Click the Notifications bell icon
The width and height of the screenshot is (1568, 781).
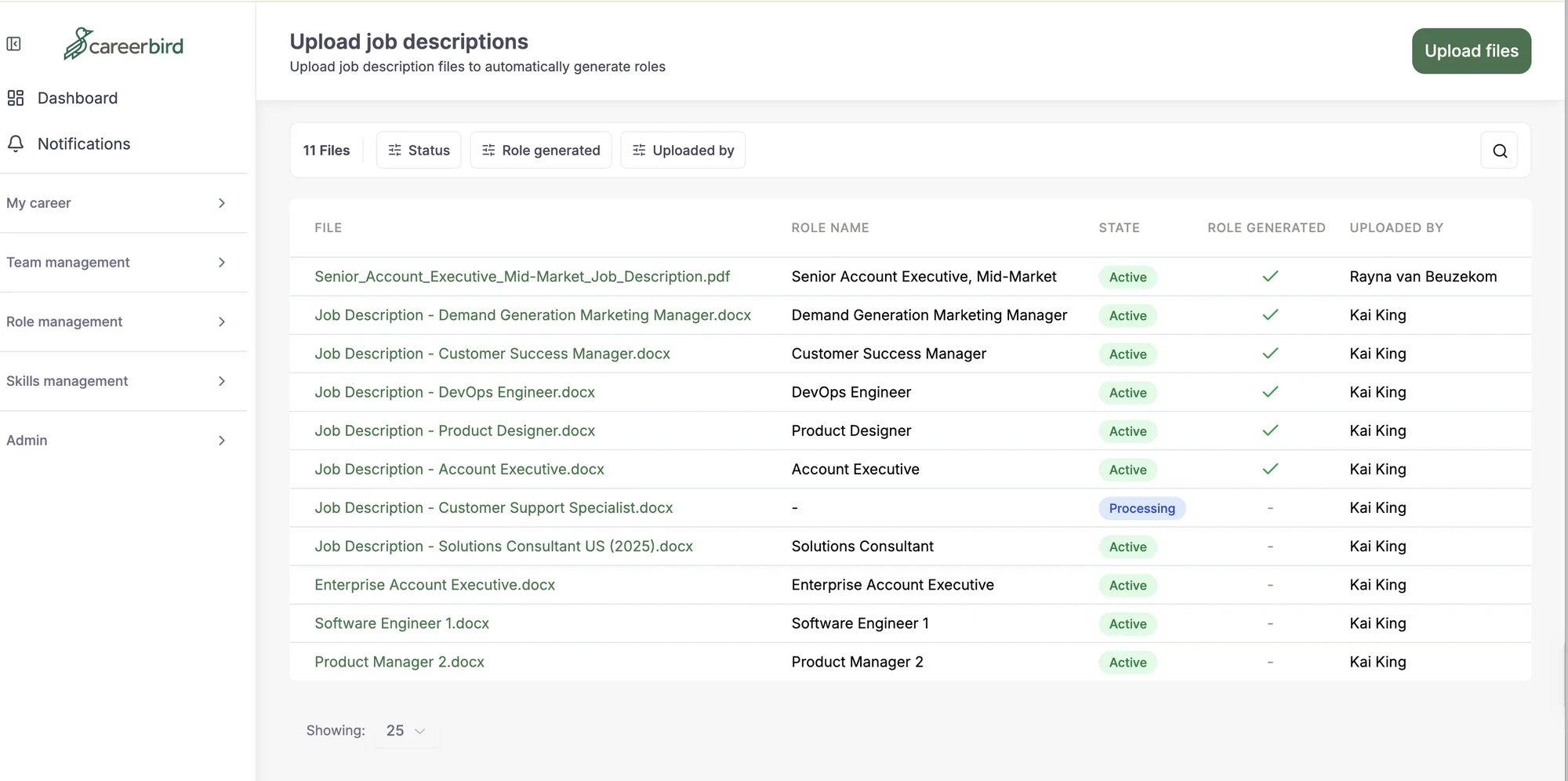point(16,143)
